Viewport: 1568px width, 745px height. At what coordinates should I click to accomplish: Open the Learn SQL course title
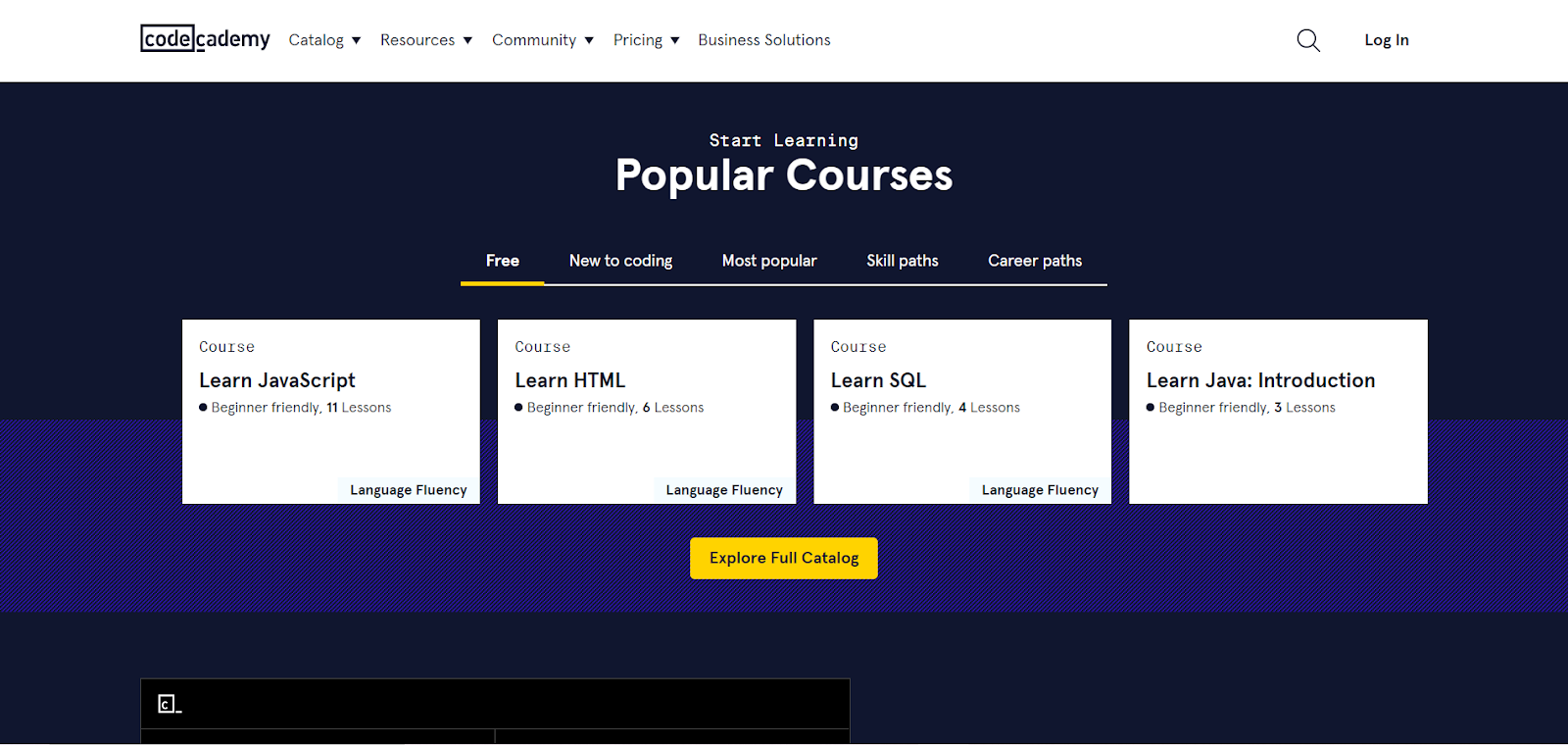[878, 380]
